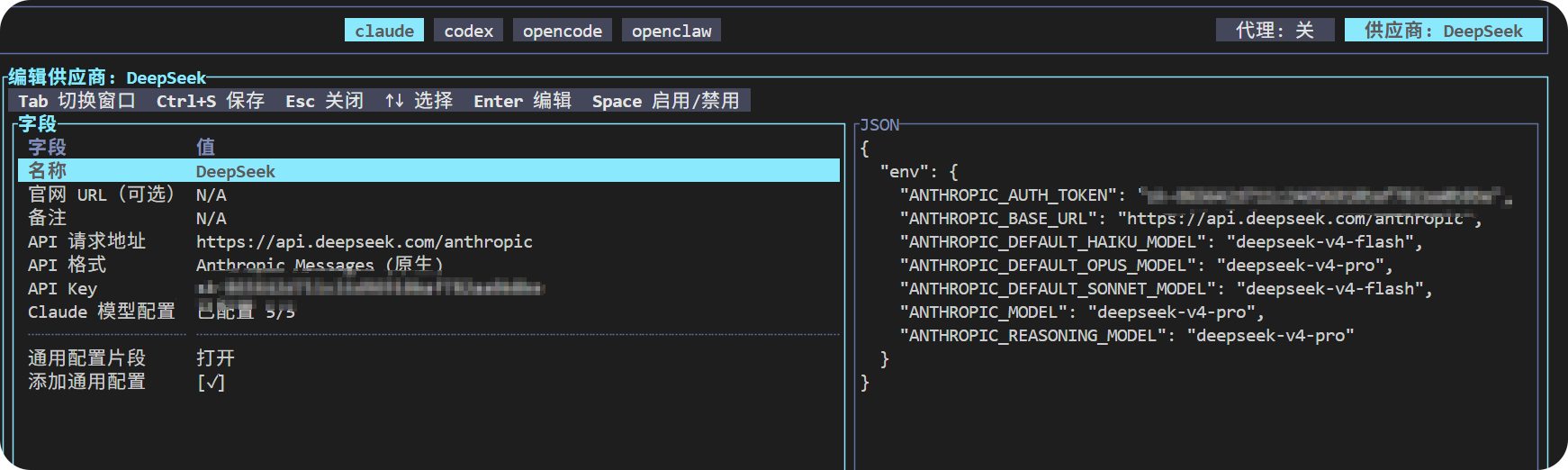Viewport: 1568px width, 470px height.
Task: Expand the Claude 模型配置 row
Action: tap(428, 312)
